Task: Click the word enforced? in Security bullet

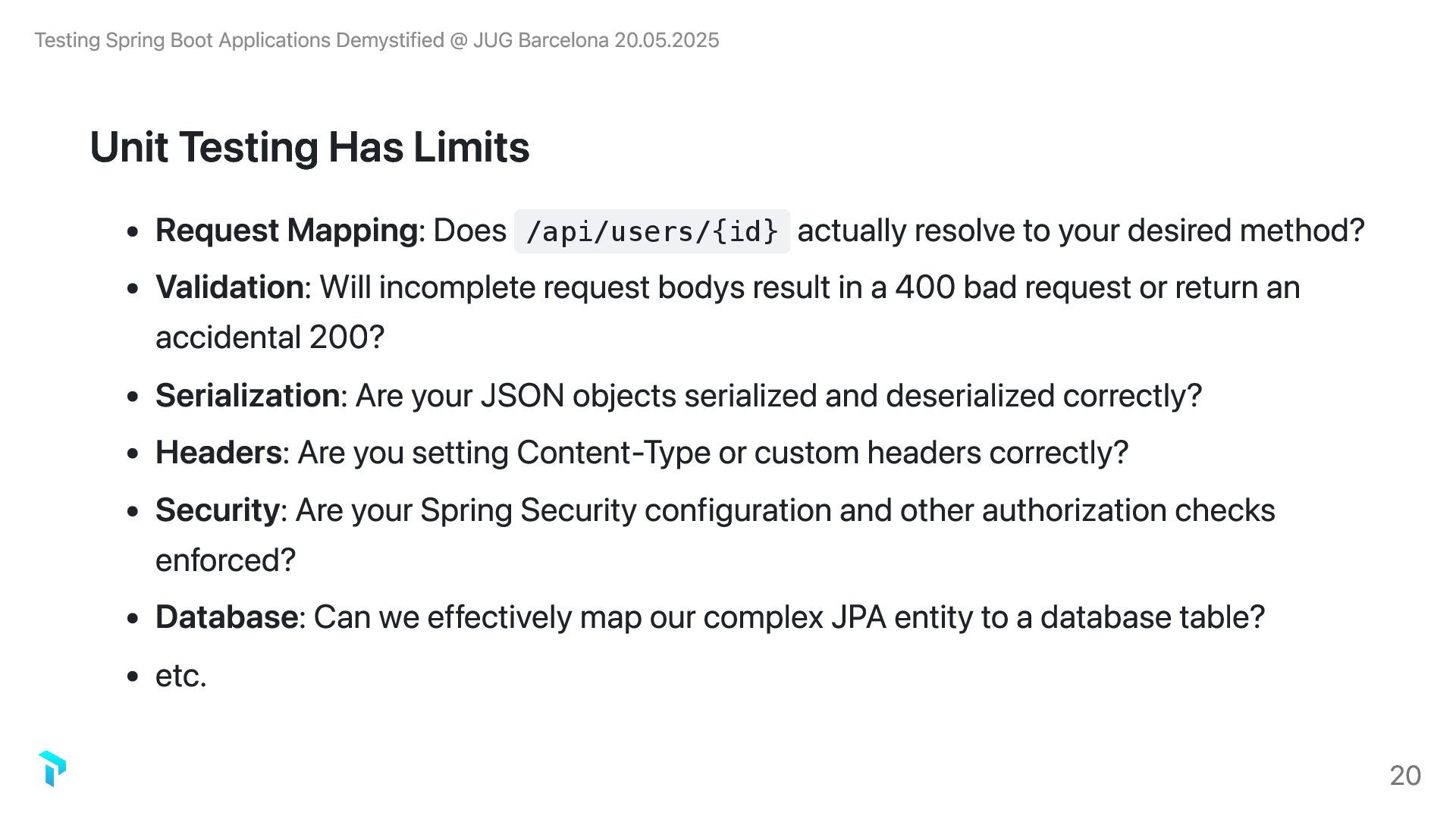Action: (225, 560)
